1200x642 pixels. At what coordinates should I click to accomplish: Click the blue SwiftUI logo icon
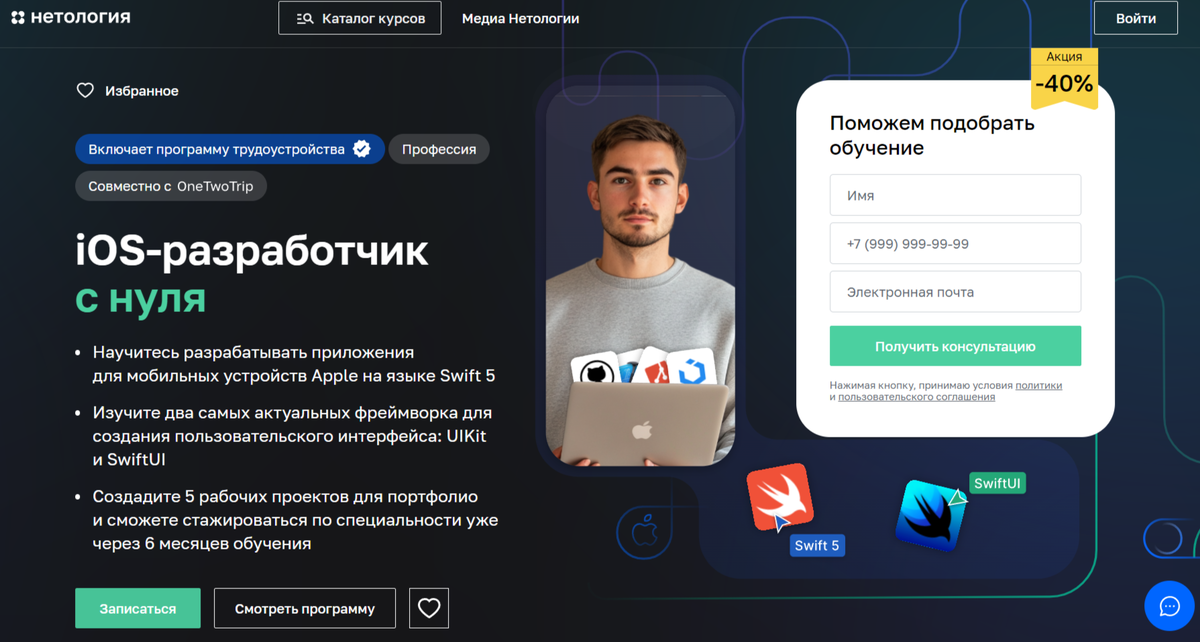pyautogui.click(x=931, y=515)
